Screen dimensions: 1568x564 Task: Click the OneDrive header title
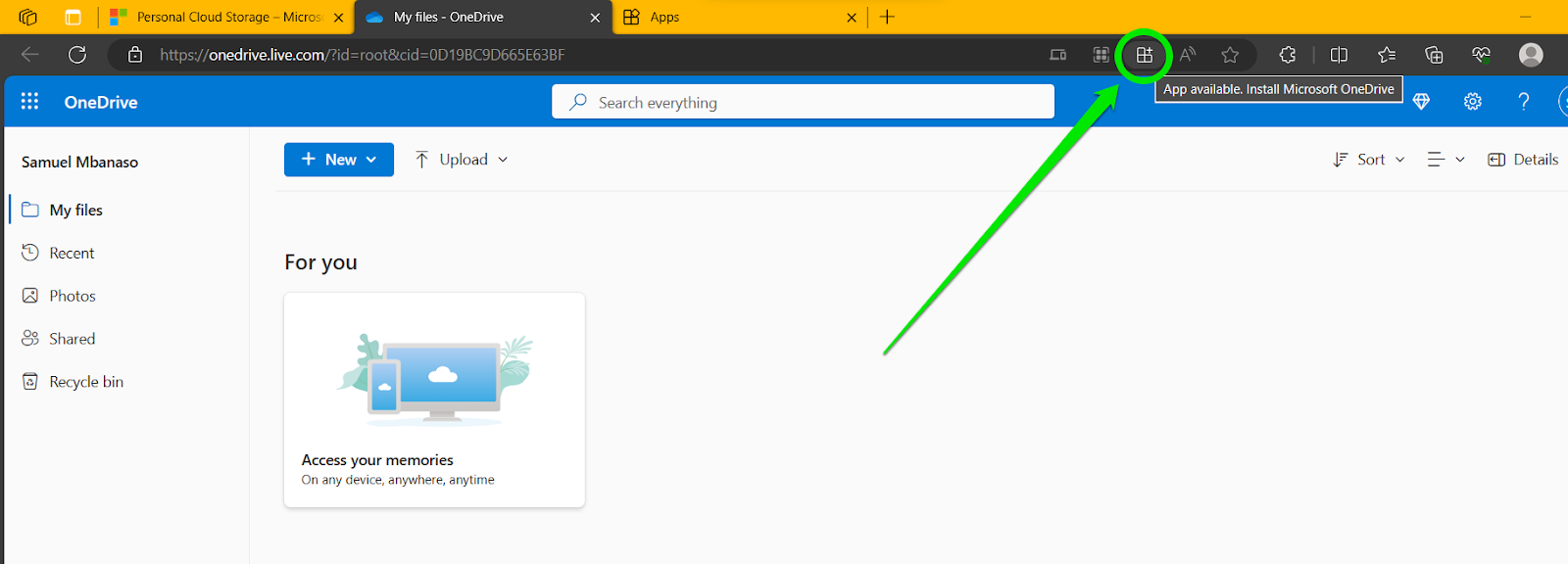coord(101,102)
